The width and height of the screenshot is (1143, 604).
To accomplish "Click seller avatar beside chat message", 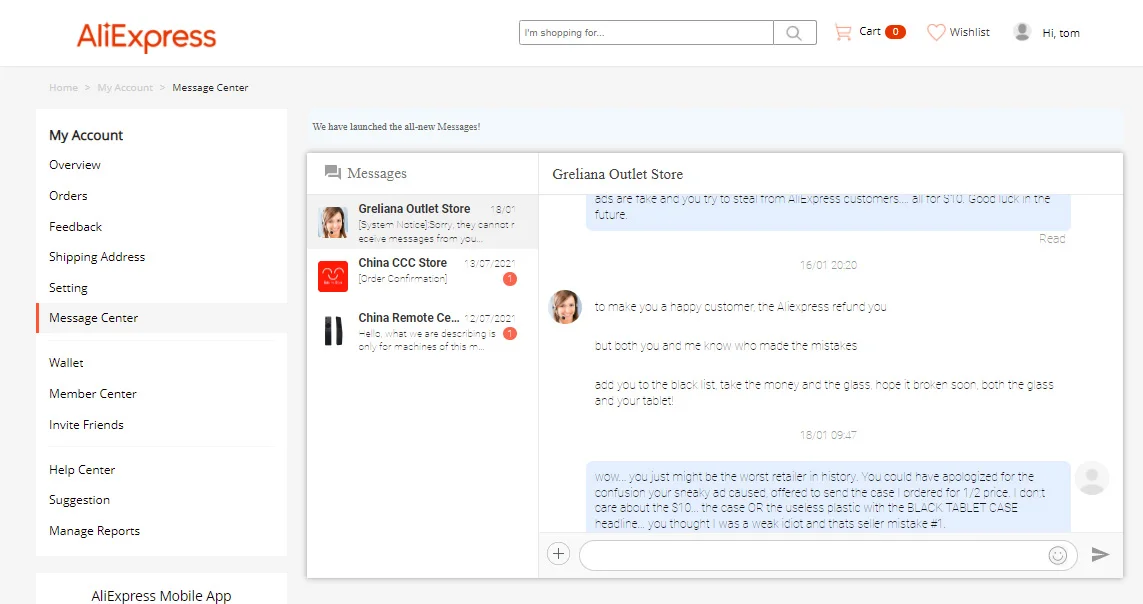I will pos(565,307).
